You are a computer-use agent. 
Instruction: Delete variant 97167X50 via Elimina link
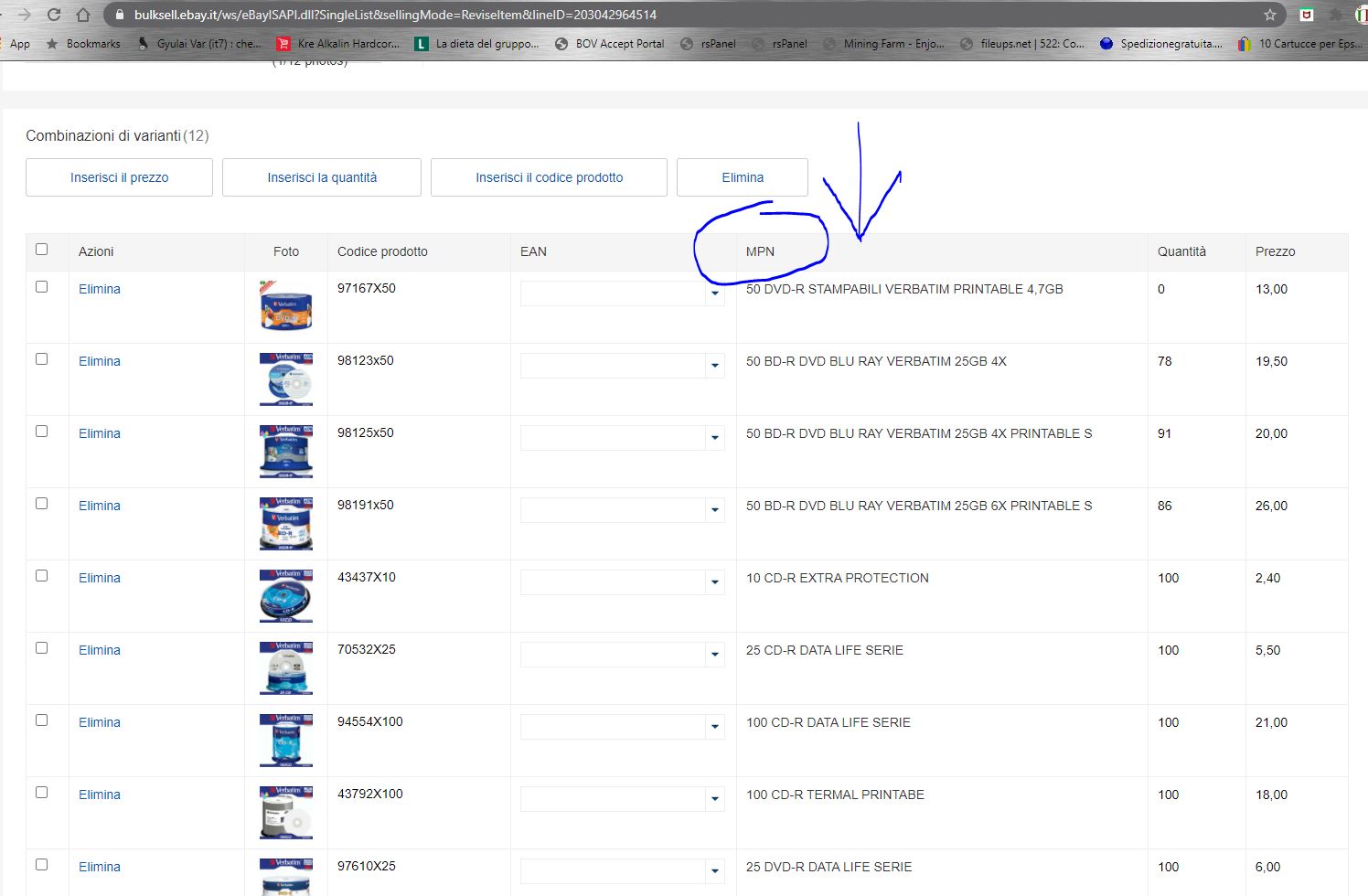click(100, 289)
